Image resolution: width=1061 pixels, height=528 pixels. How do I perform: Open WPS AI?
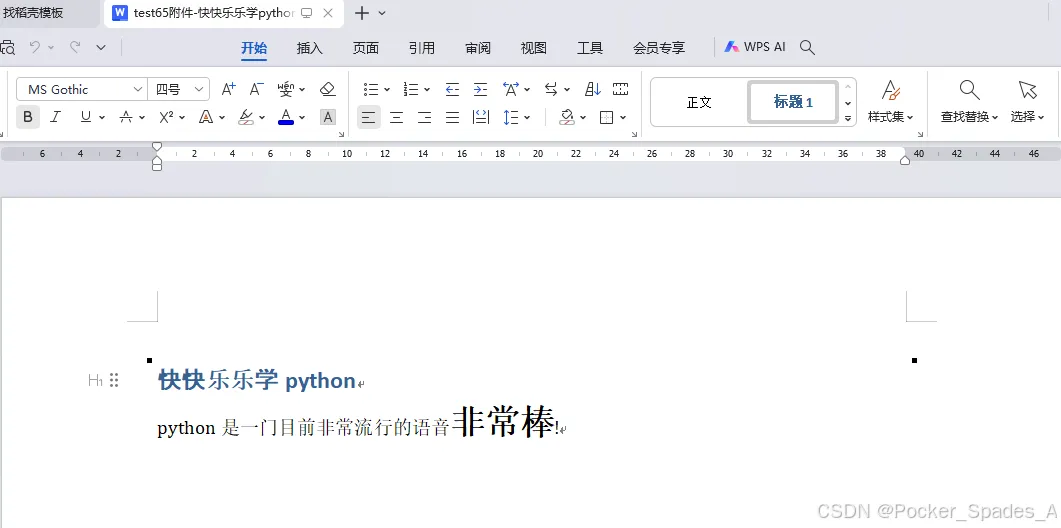tap(755, 47)
